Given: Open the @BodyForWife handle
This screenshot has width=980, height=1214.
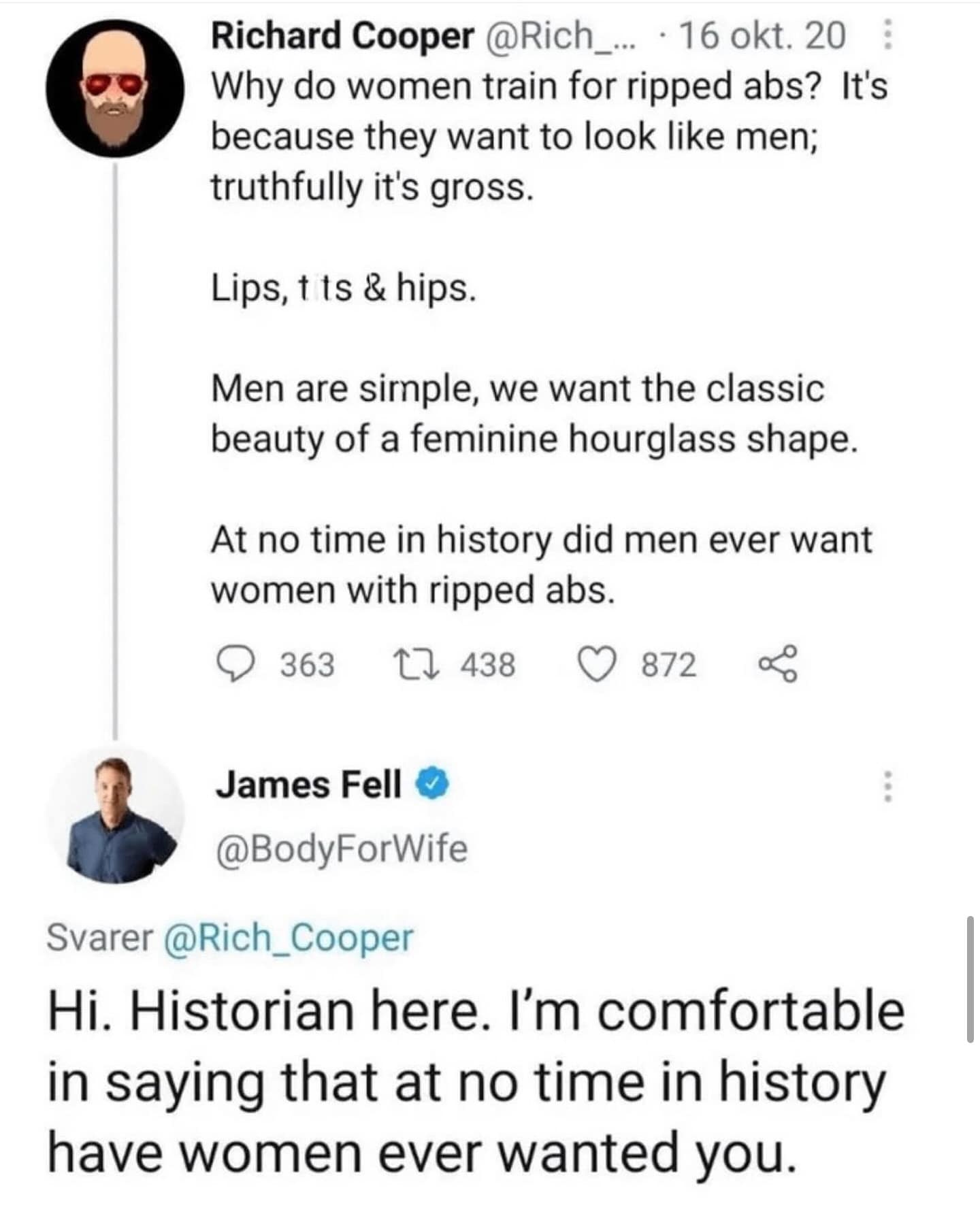Looking at the screenshot, I should click(342, 849).
